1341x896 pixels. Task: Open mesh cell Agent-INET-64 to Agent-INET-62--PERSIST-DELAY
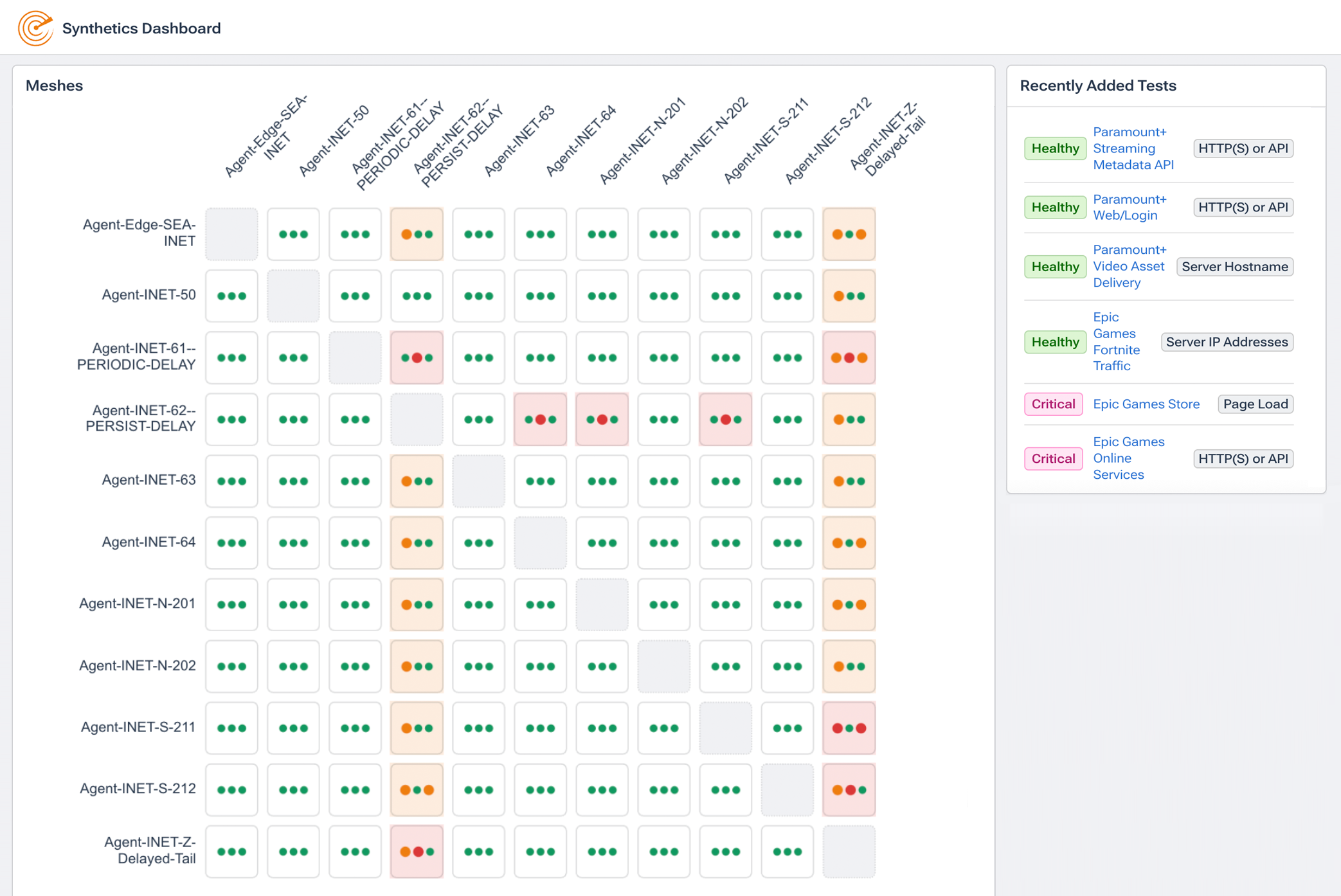click(417, 542)
